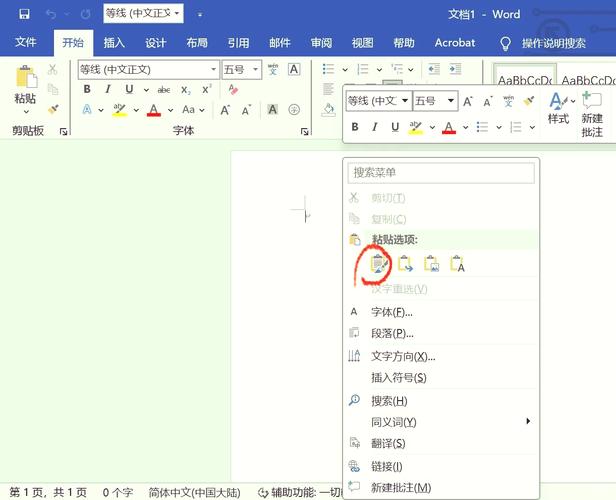This screenshot has width=616, height=500.
Task: Switch to the 布局 tab
Action: click(x=197, y=42)
